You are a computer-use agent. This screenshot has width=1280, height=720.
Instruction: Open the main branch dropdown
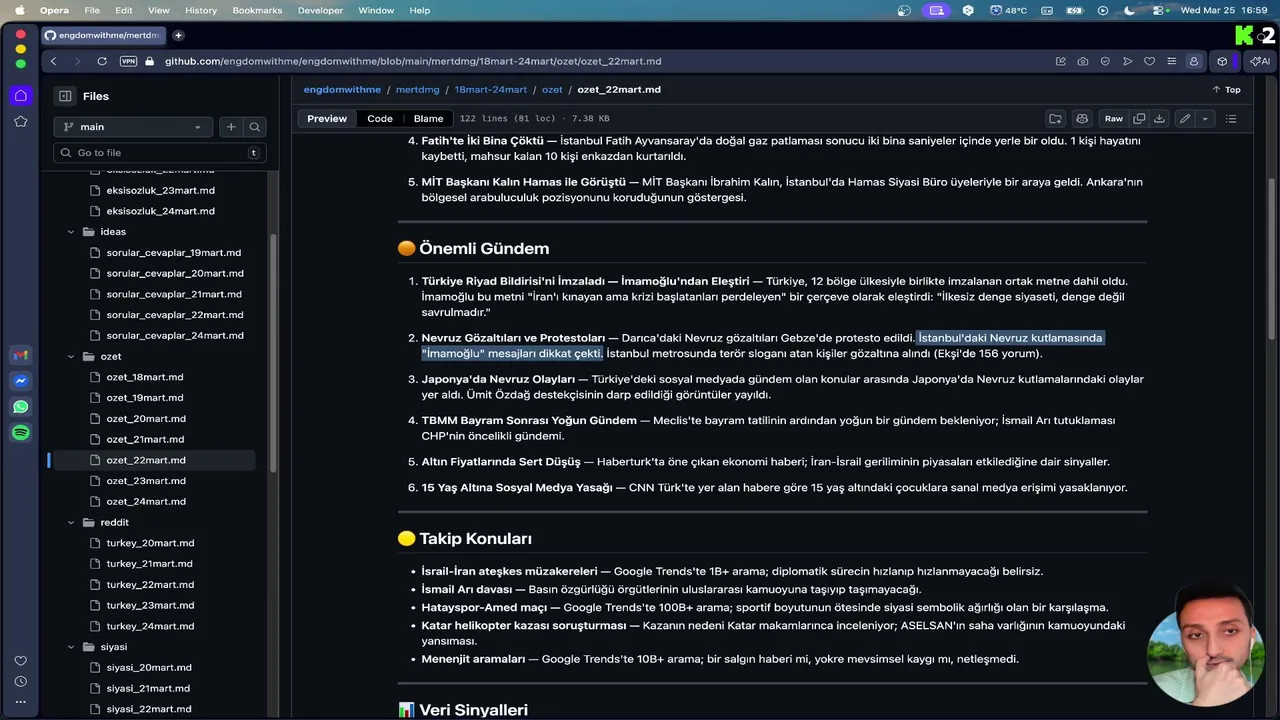pyautogui.click(x=133, y=127)
